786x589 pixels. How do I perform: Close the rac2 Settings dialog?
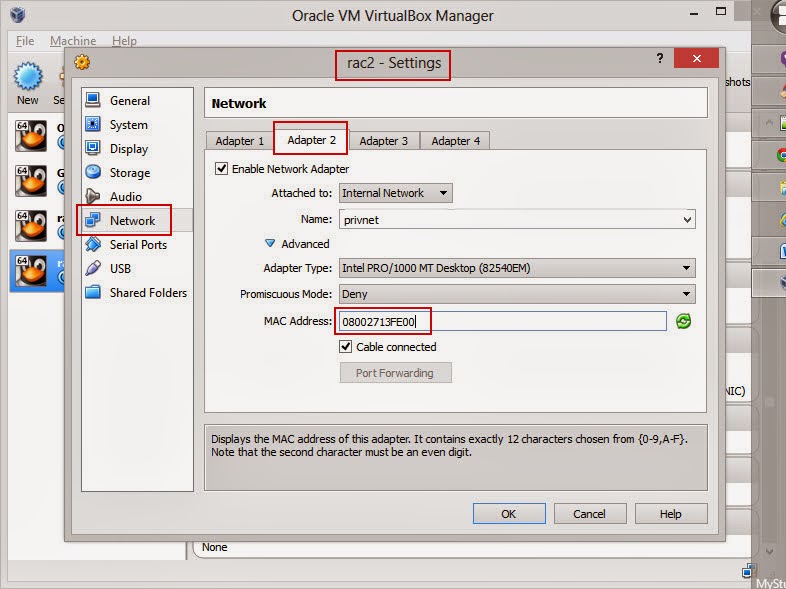[696, 59]
